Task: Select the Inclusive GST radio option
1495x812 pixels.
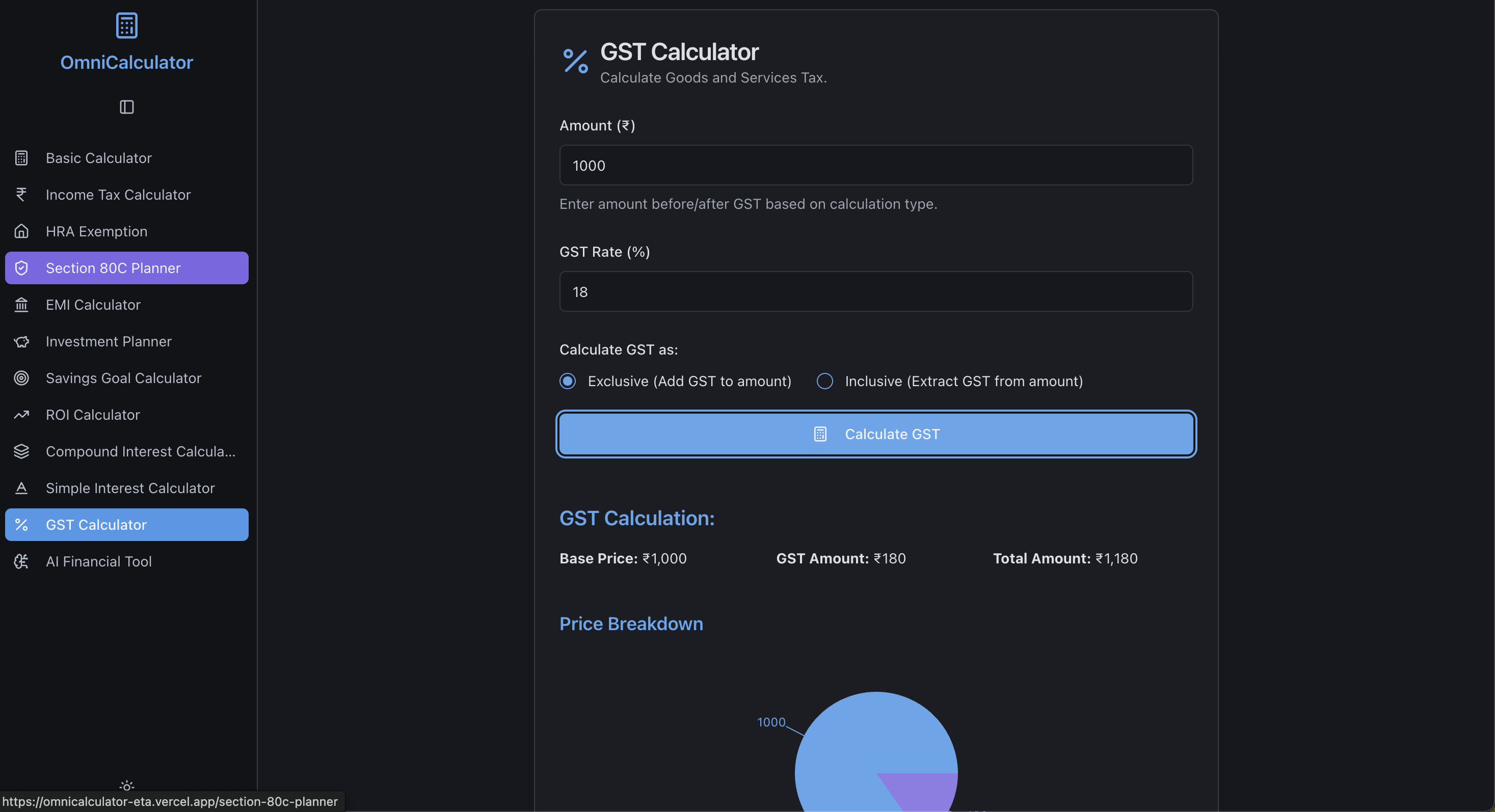Action: [x=824, y=381]
